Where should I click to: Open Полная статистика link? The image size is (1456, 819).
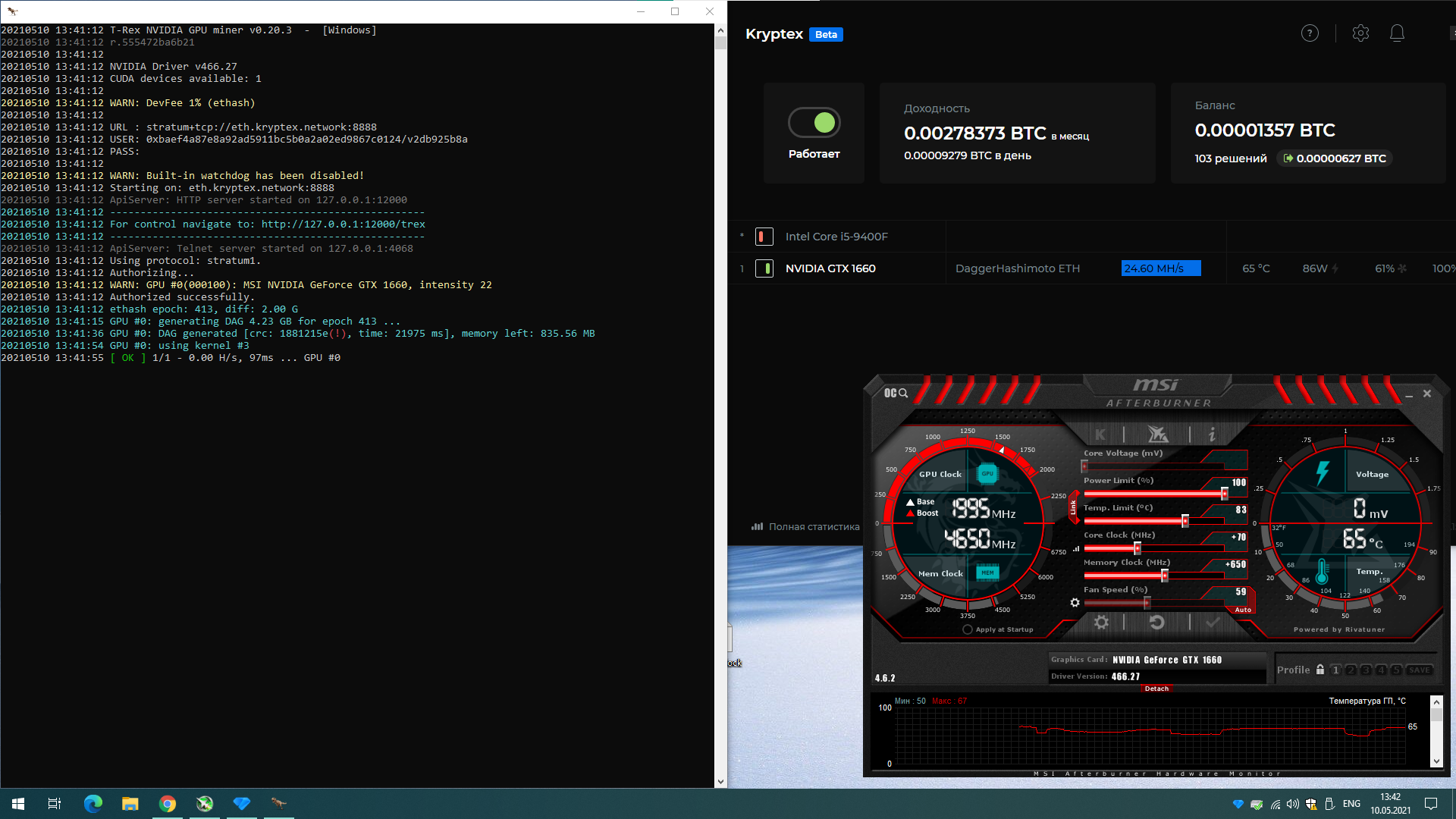click(x=805, y=526)
